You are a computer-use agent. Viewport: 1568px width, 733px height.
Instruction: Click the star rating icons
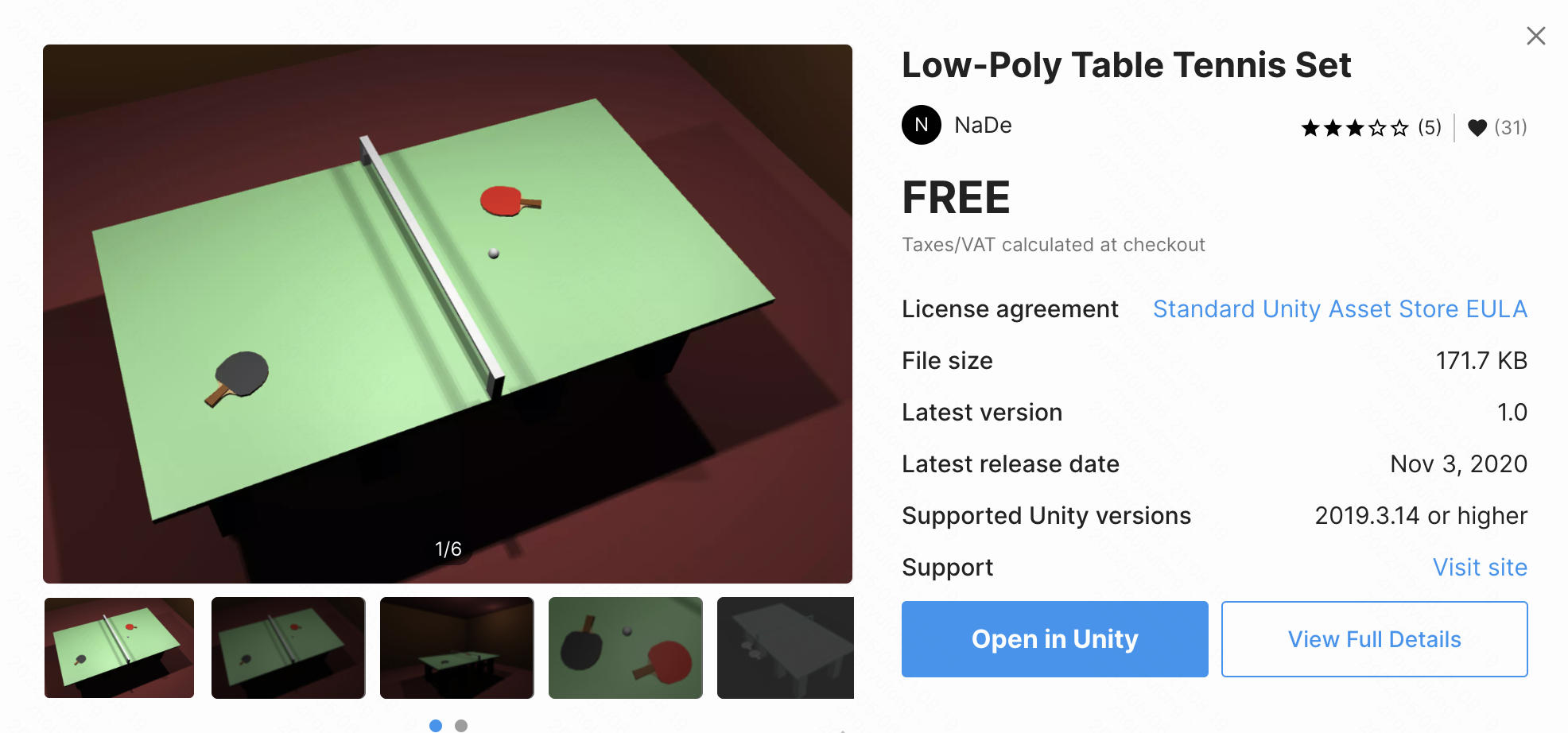click(1354, 128)
